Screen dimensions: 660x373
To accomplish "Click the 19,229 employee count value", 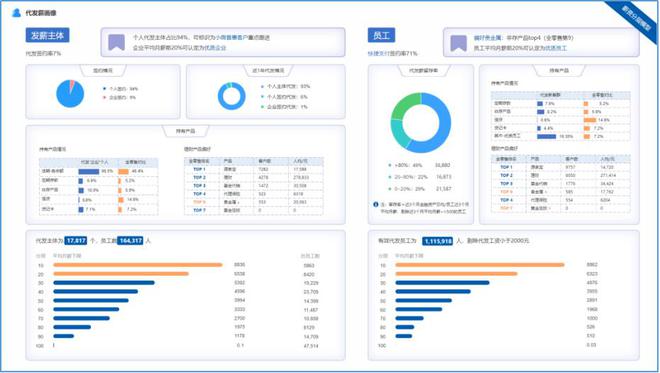I will 311,283.
